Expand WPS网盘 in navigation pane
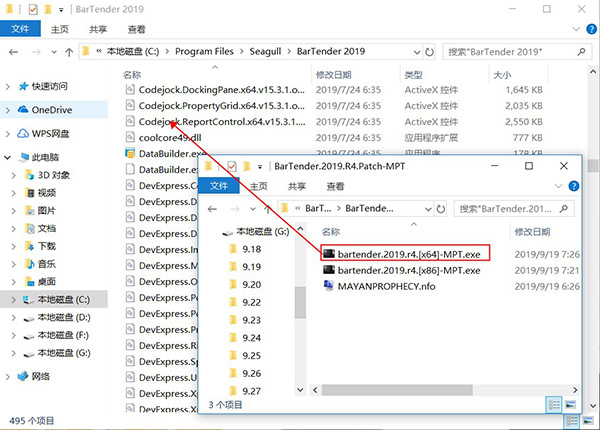This screenshot has height=430, width=600. click(x=8, y=134)
